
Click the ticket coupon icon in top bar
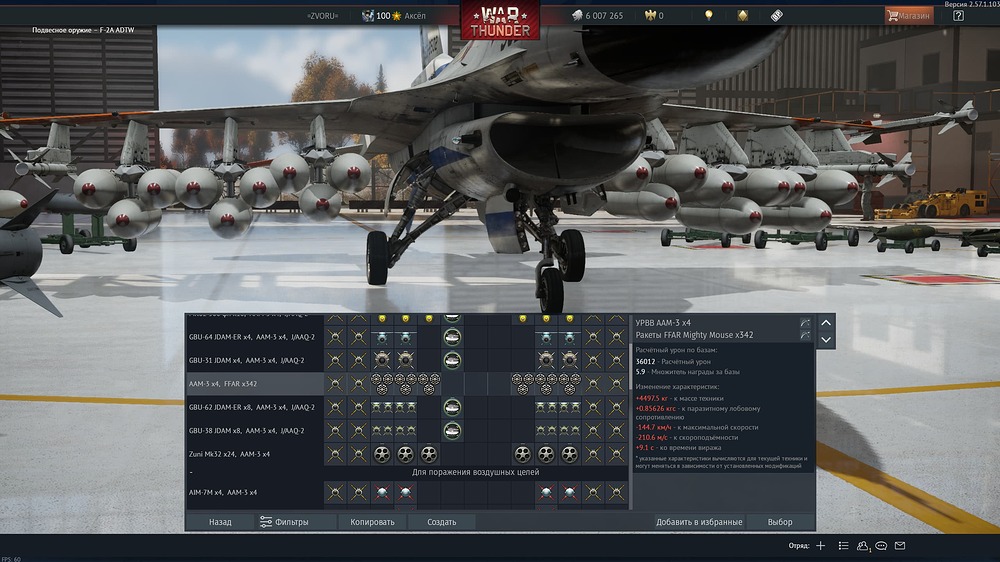[x=776, y=15]
